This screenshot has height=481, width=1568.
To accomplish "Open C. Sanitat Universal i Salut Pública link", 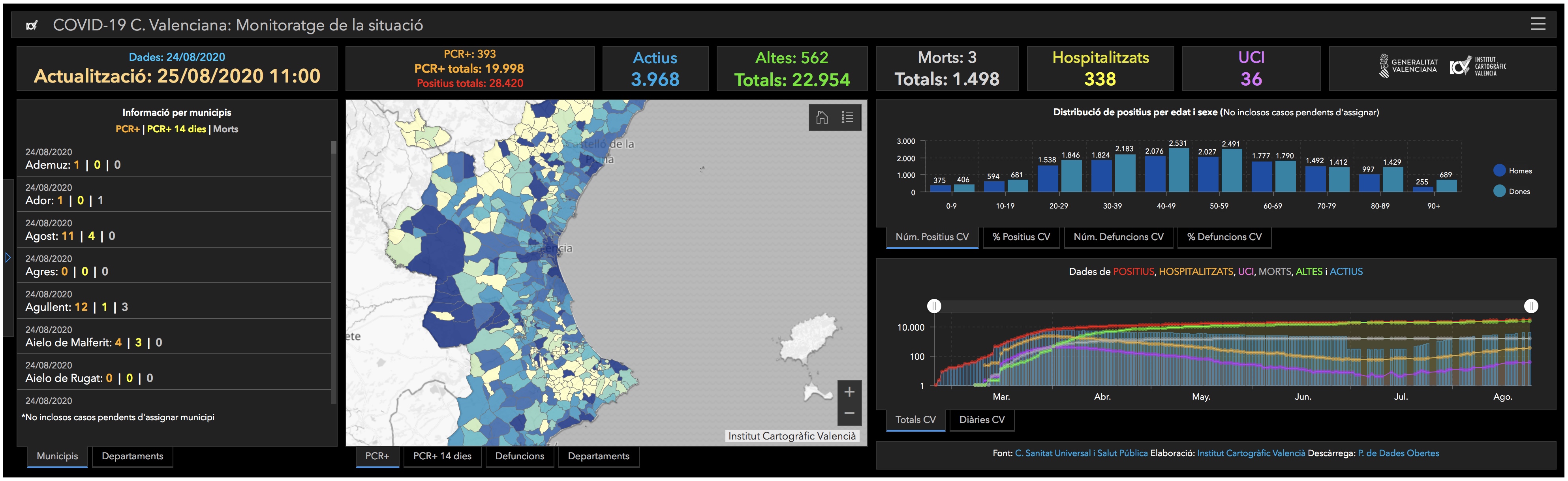I will (1081, 453).
